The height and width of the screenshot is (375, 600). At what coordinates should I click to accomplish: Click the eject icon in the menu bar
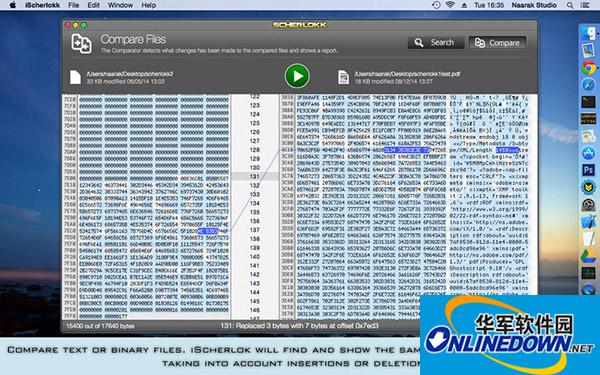(464, 5)
